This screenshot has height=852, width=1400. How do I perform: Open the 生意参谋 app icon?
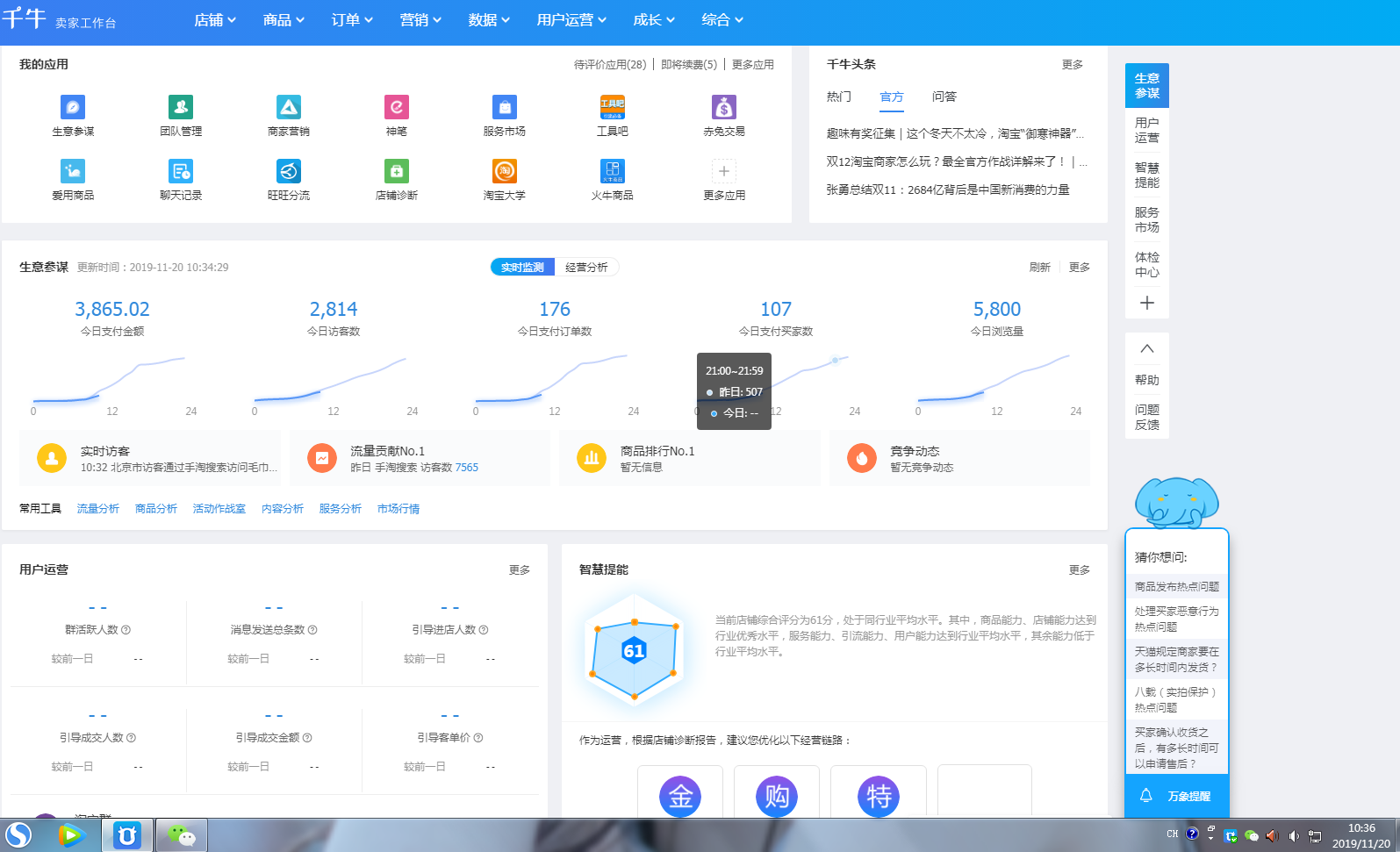coord(73,107)
